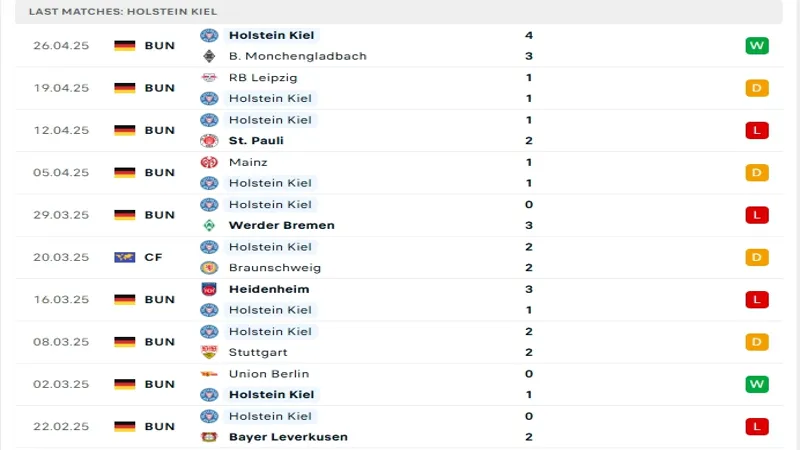This screenshot has width=800, height=450.
Task: Click the Heidenheim club logo
Action: (209, 289)
